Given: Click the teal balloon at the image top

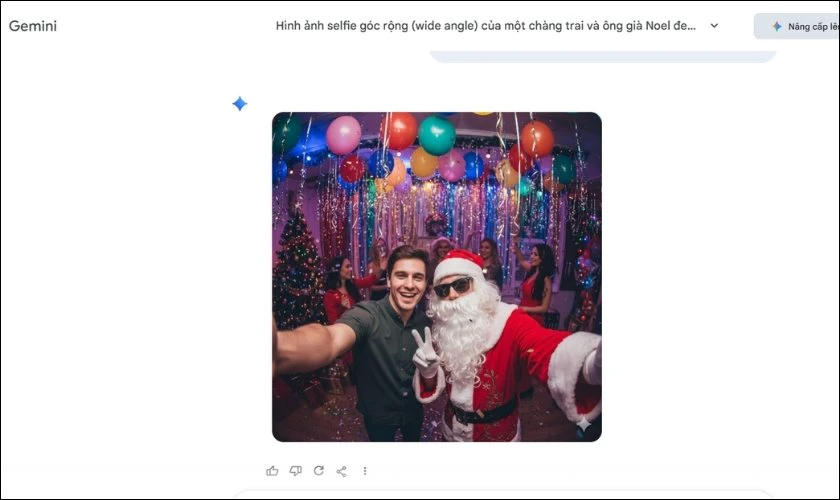Looking at the screenshot, I should click(436, 135).
